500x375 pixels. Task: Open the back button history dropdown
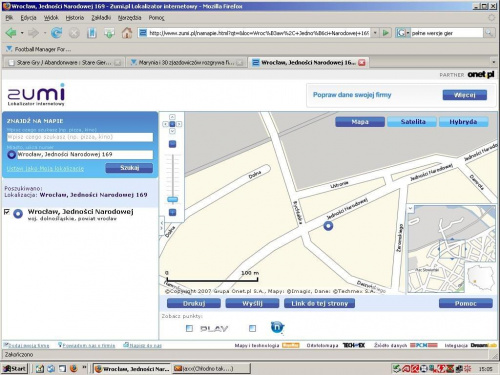(22, 33)
